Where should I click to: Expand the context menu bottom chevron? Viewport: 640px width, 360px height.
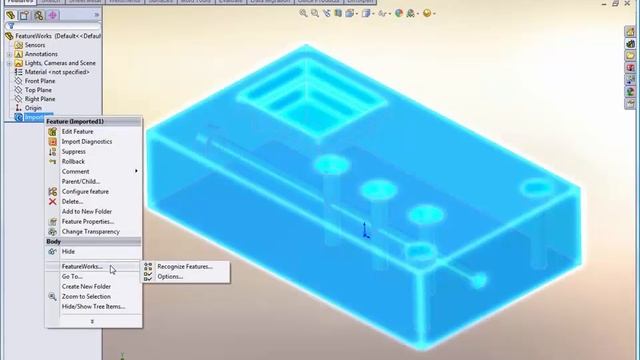click(92, 322)
